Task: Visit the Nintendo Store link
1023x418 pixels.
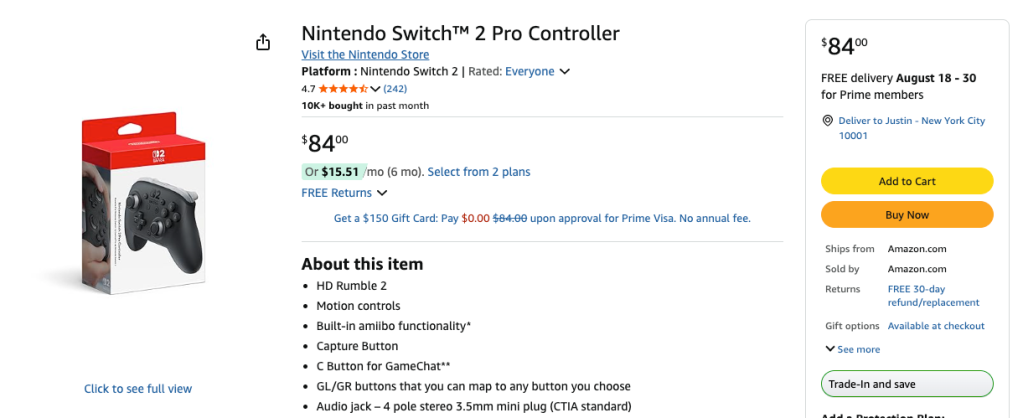Action: 365,55
